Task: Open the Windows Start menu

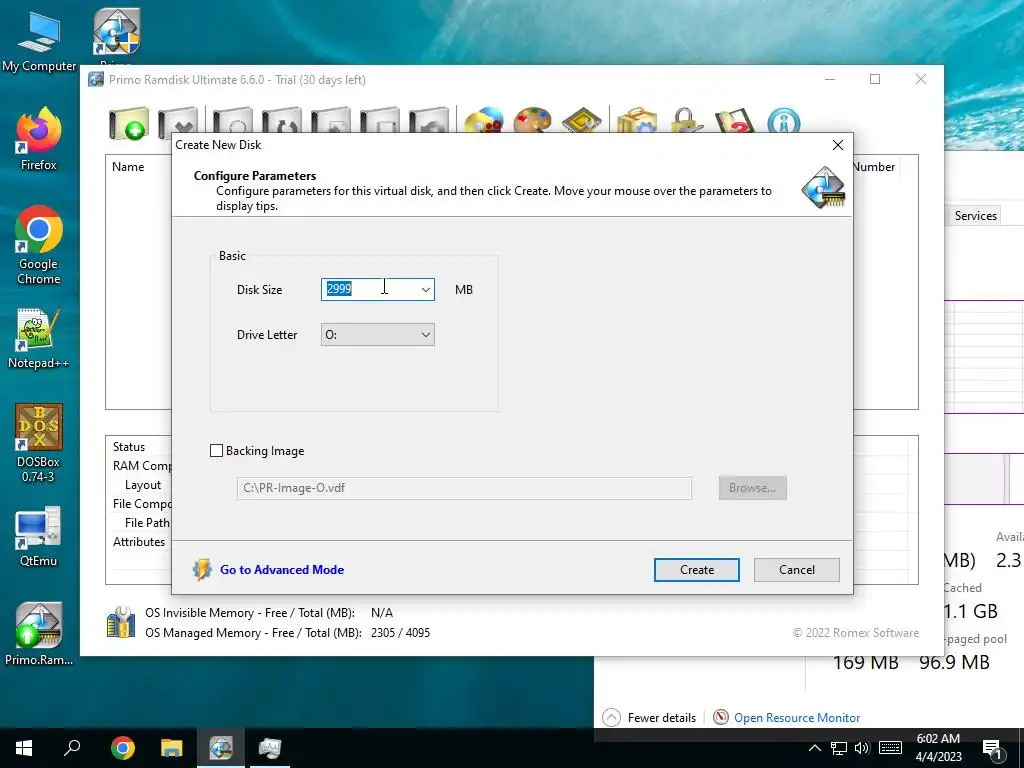Action: click(24, 748)
